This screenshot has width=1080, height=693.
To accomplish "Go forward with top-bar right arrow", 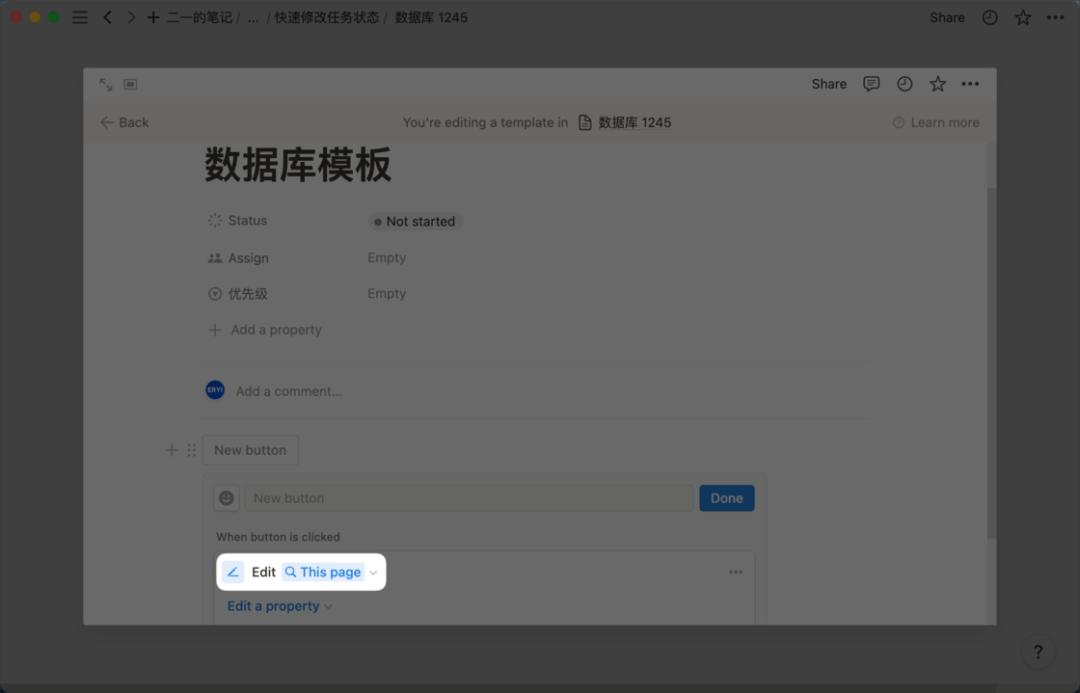I will click(x=131, y=17).
